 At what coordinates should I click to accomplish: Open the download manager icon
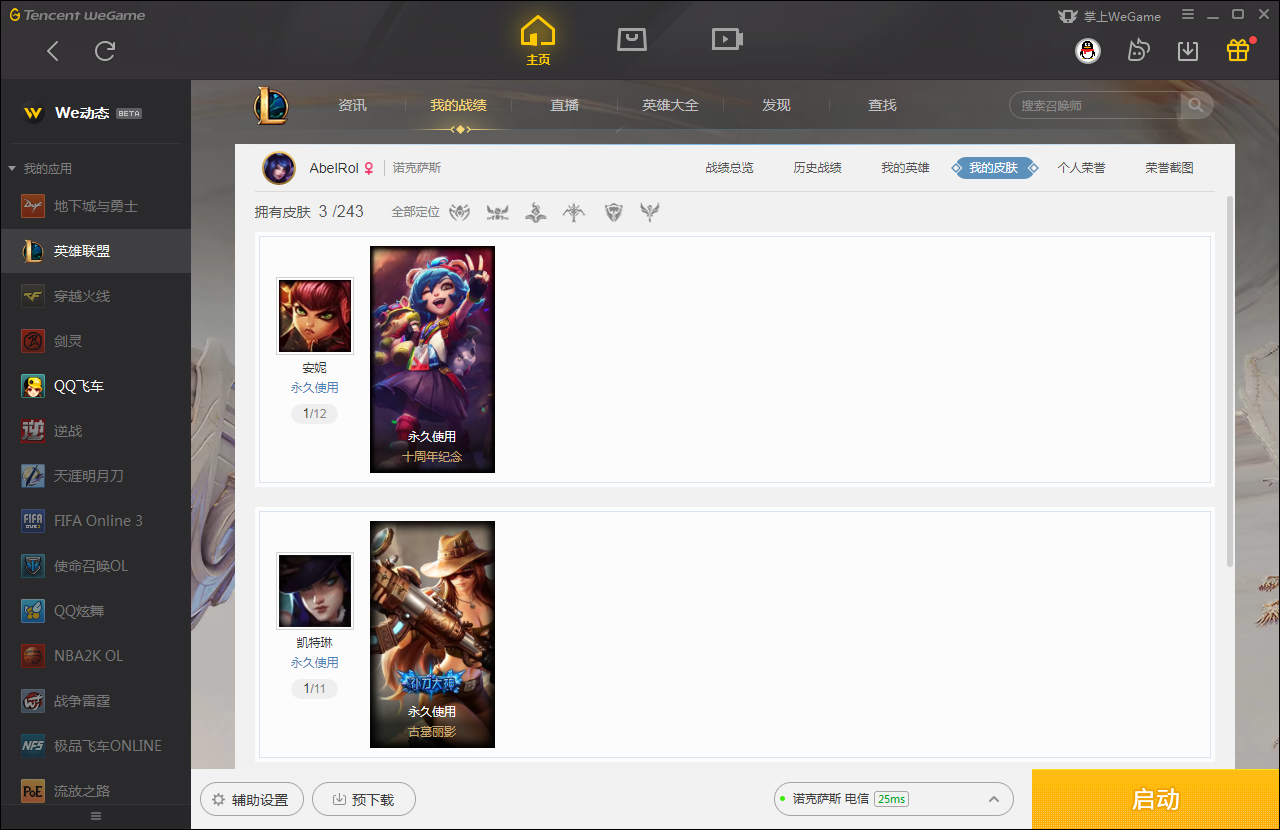(1188, 51)
